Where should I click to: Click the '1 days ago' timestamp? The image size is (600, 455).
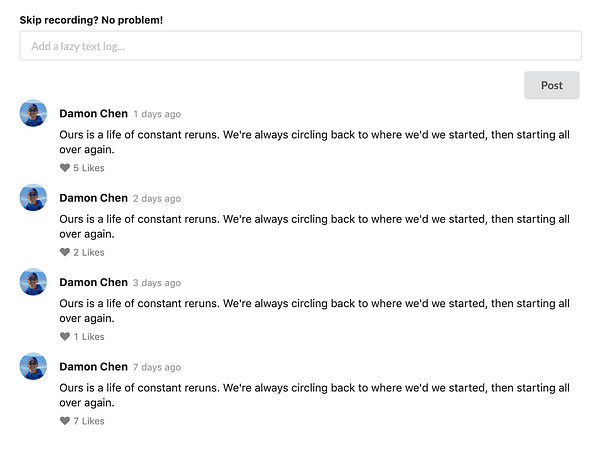point(157,115)
